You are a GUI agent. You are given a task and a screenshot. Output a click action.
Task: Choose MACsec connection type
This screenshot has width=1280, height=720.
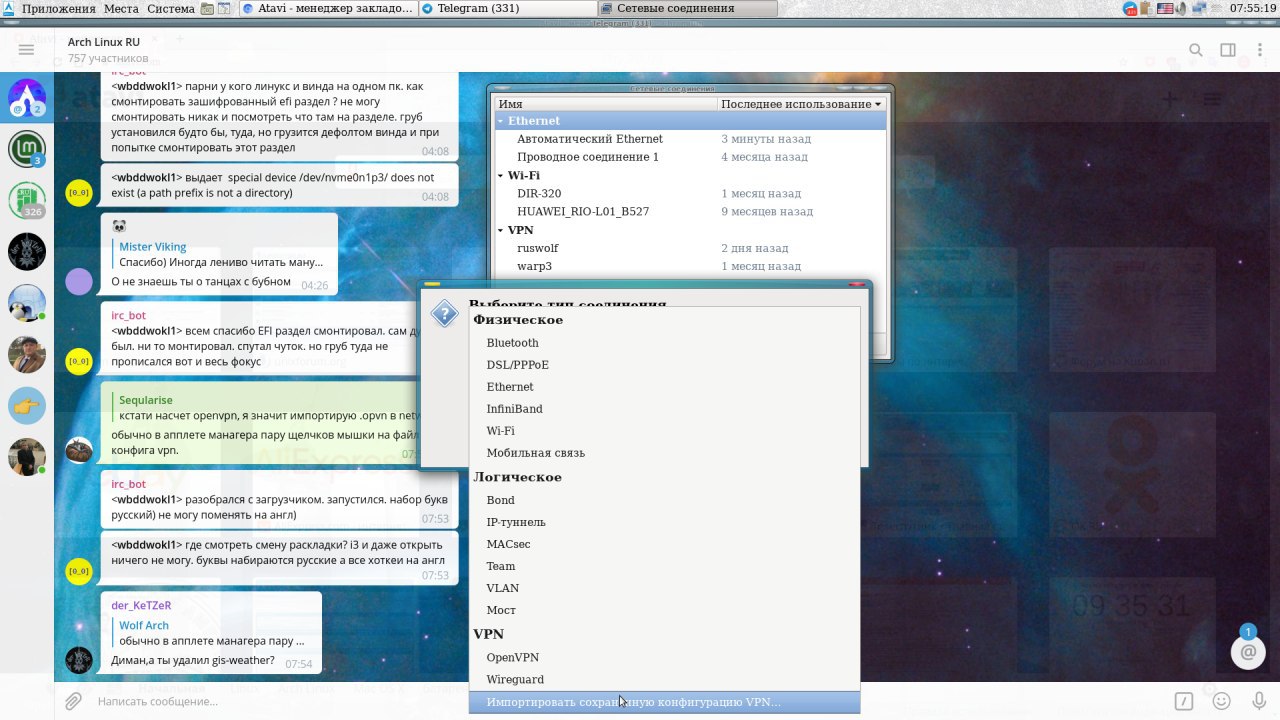pos(664,544)
